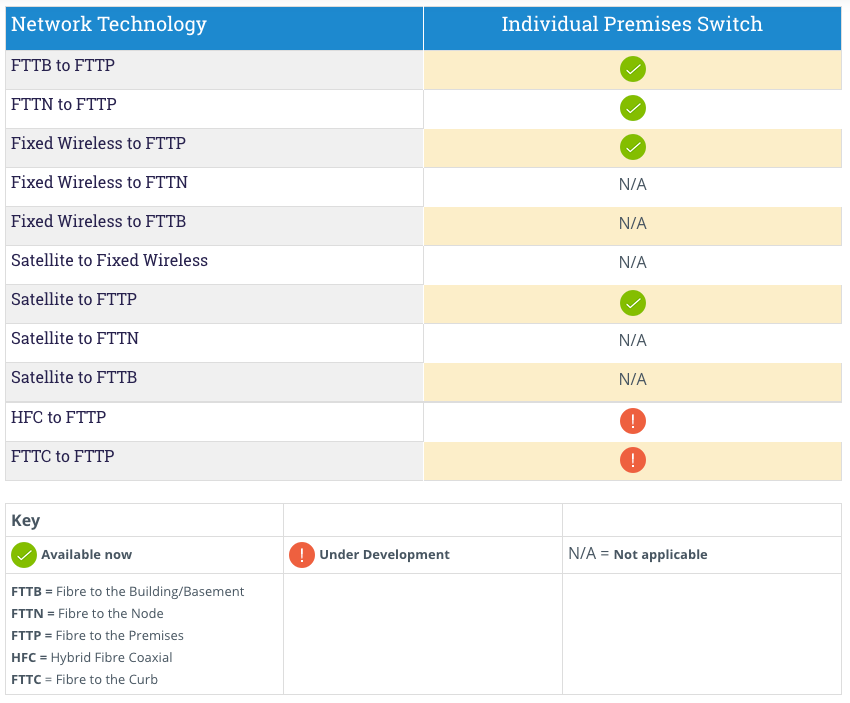Click the green checkmark for FTTB to FTTP
850x703 pixels.
click(x=632, y=69)
